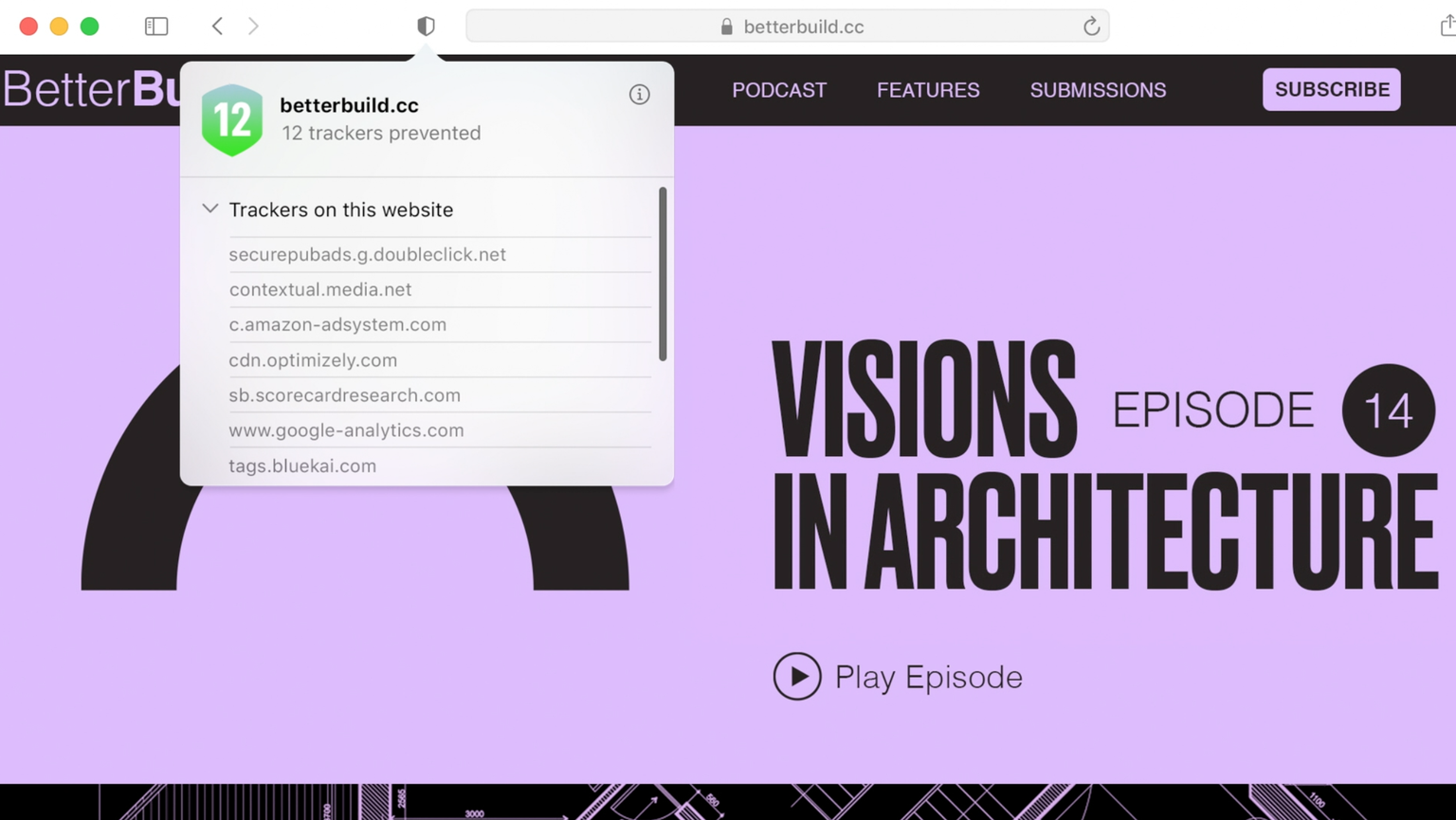Go back to the previous page
This screenshot has width=1456, height=820.
click(217, 27)
